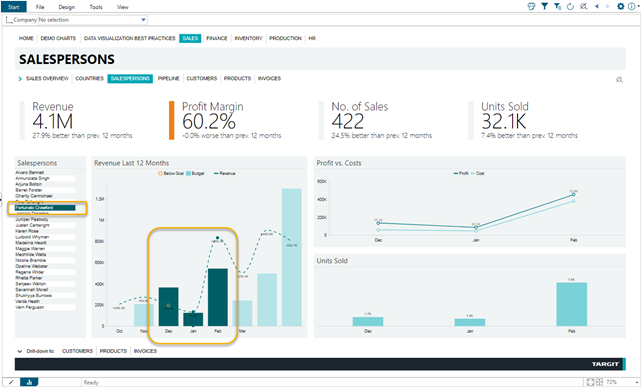Screen dimensions: 642x388
Task: Drill down to CUSTOMERS link
Action: 77,351
